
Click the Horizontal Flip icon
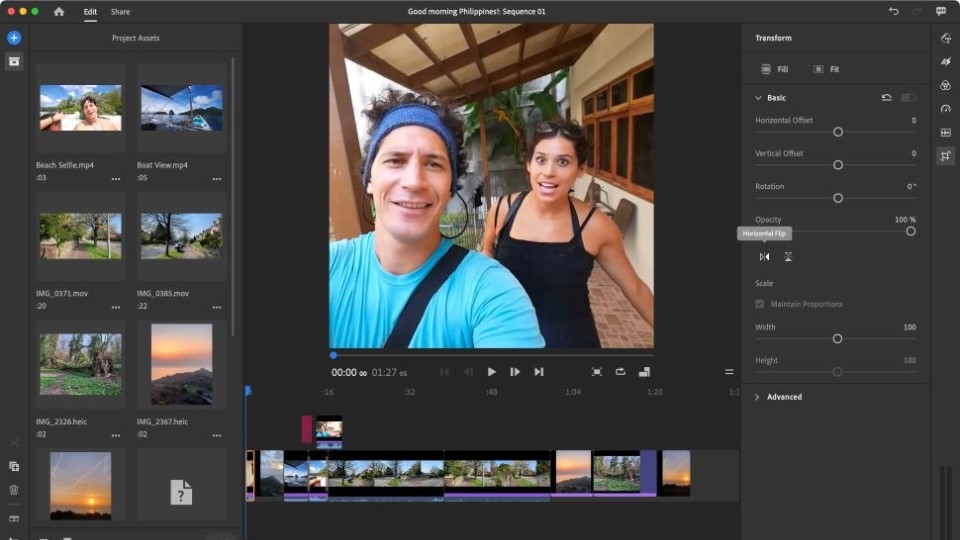[764, 257]
